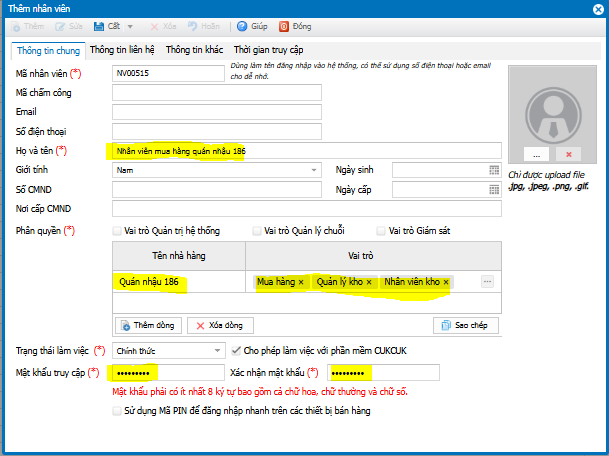
Task: Click the employee avatar placeholder image
Action: tap(553, 115)
